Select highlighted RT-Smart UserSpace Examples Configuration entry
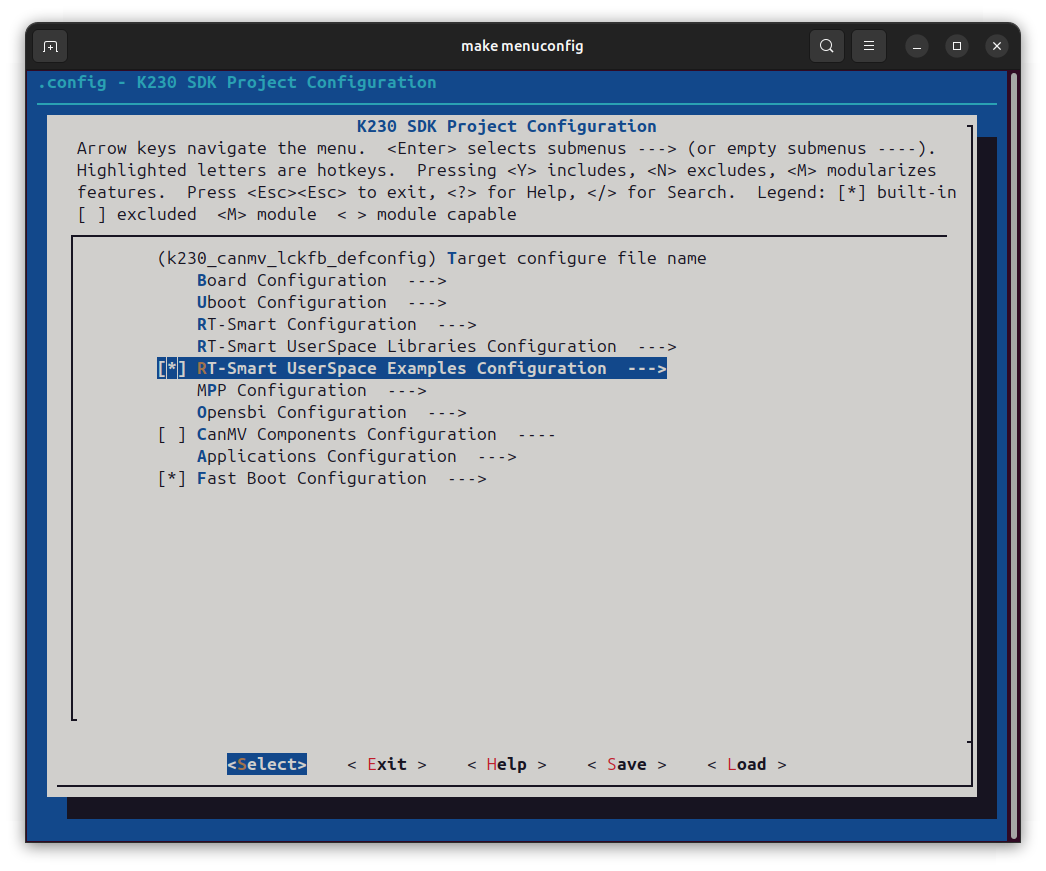 pyautogui.click(x=412, y=369)
